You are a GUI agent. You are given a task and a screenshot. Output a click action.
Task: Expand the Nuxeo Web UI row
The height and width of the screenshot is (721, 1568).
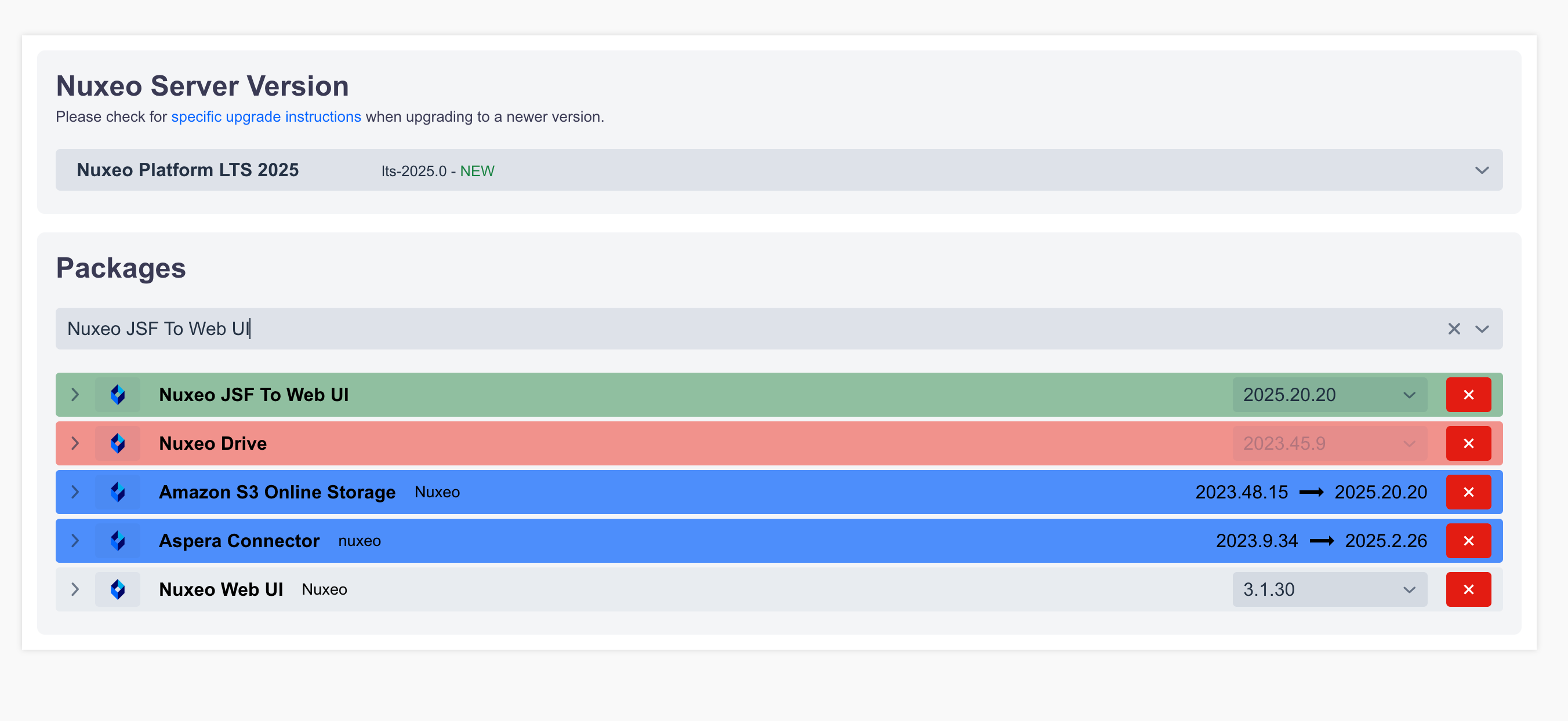[x=75, y=589]
